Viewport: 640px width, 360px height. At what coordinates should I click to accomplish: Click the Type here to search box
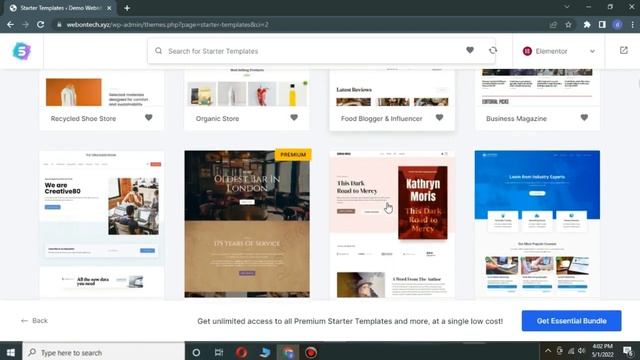(103, 352)
